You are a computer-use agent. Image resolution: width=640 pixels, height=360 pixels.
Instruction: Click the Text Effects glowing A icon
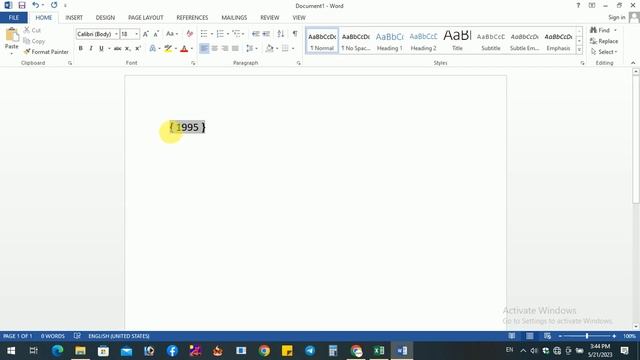(x=153, y=48)
